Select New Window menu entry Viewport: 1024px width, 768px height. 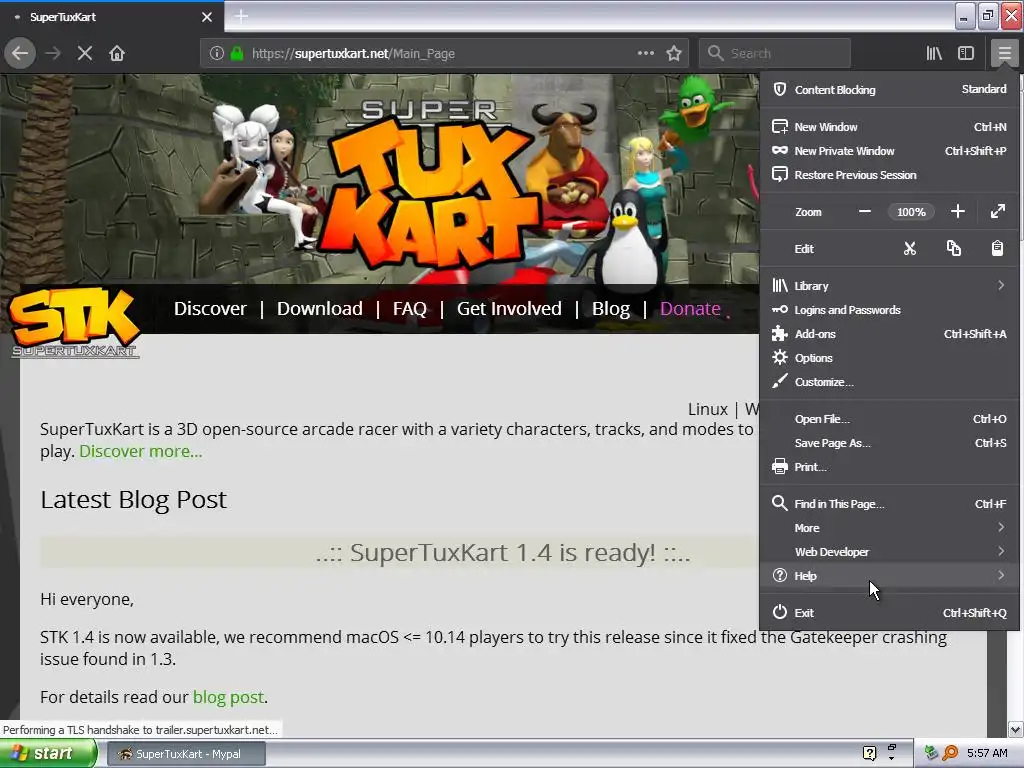coord(889,127)
